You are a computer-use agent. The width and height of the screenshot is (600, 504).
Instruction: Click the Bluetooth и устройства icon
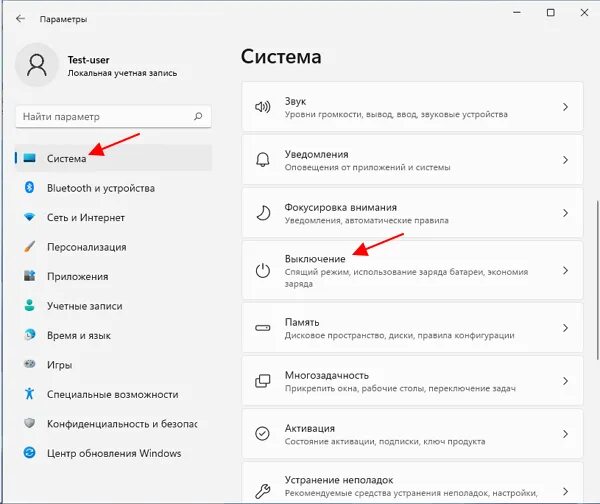[x=29, y=188]
